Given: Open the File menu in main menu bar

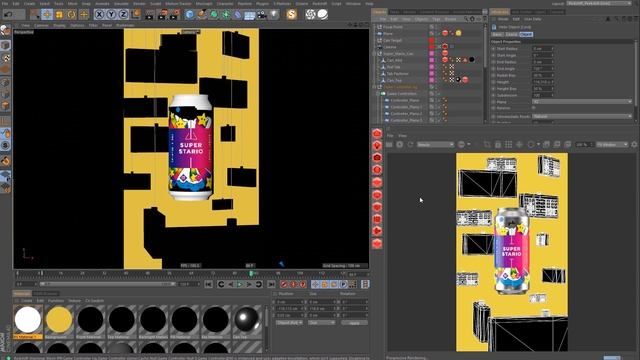Looking at the screenshot, I should click(x=5, y=3).
